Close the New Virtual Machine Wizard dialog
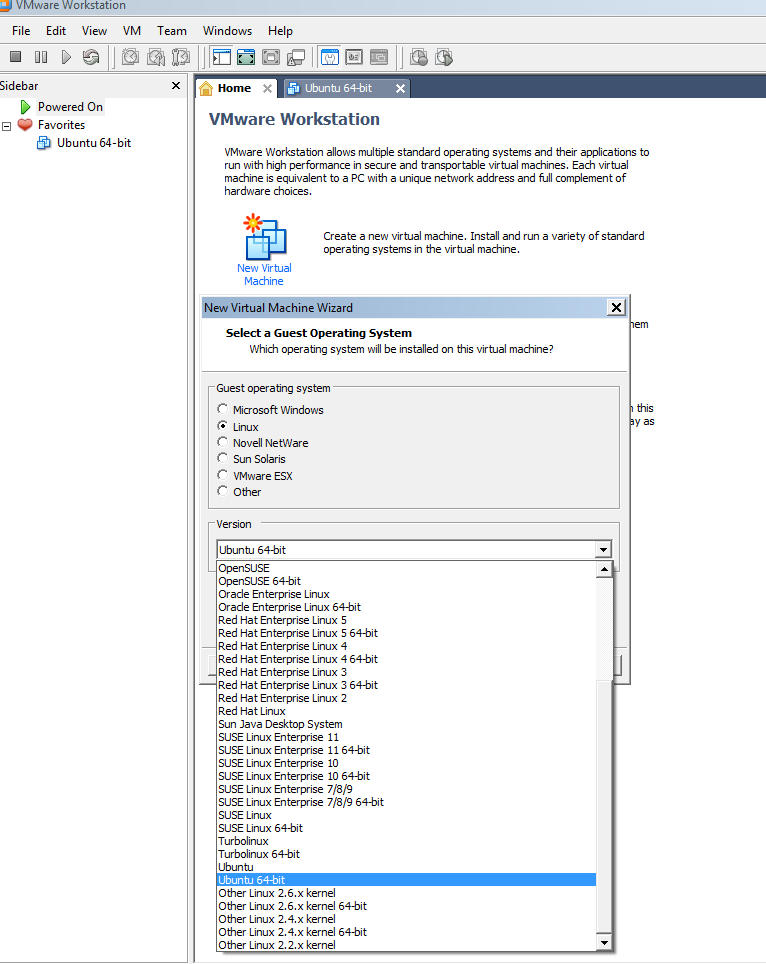 (616, 308)
